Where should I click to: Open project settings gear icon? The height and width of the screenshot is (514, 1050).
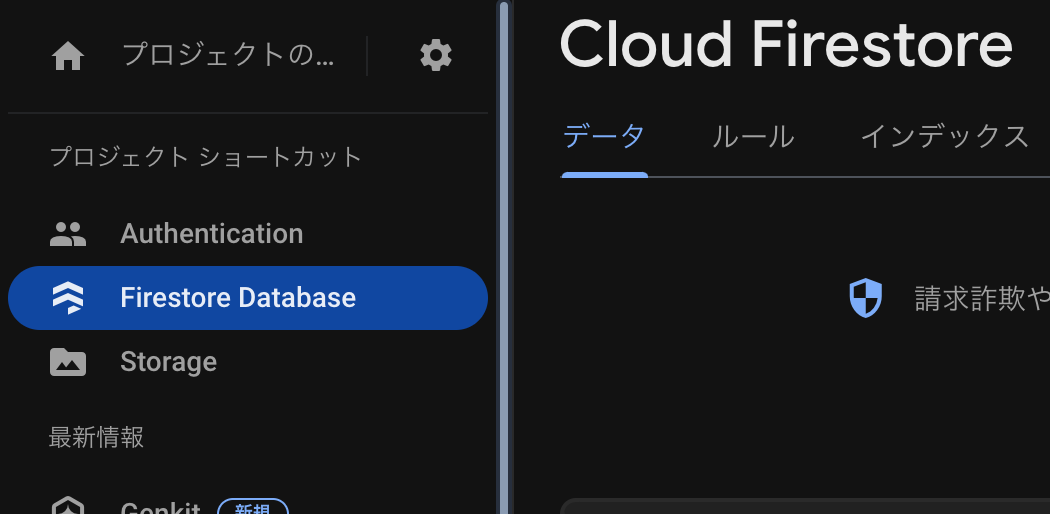[436, 55]
